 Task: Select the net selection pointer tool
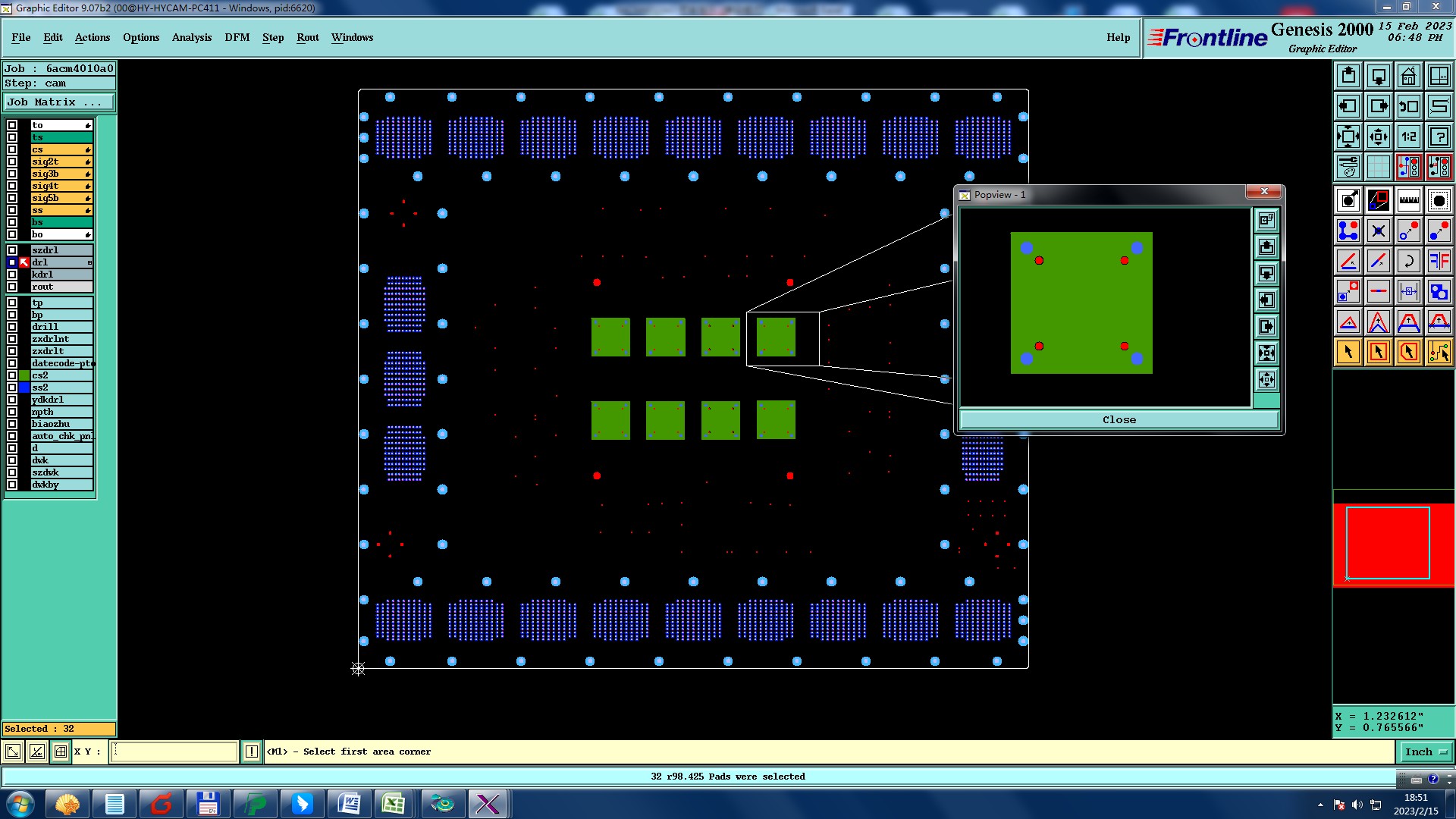[1439, 352]
